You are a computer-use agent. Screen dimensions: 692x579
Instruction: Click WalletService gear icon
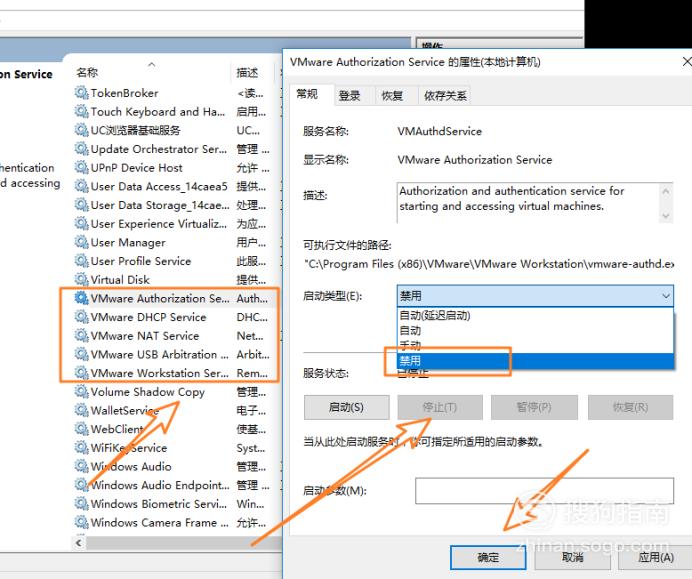click(x=81, y=410)
